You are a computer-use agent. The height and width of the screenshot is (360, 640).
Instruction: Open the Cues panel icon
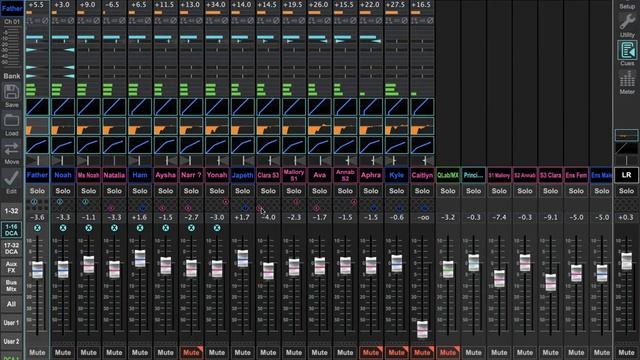coord(627,51)
